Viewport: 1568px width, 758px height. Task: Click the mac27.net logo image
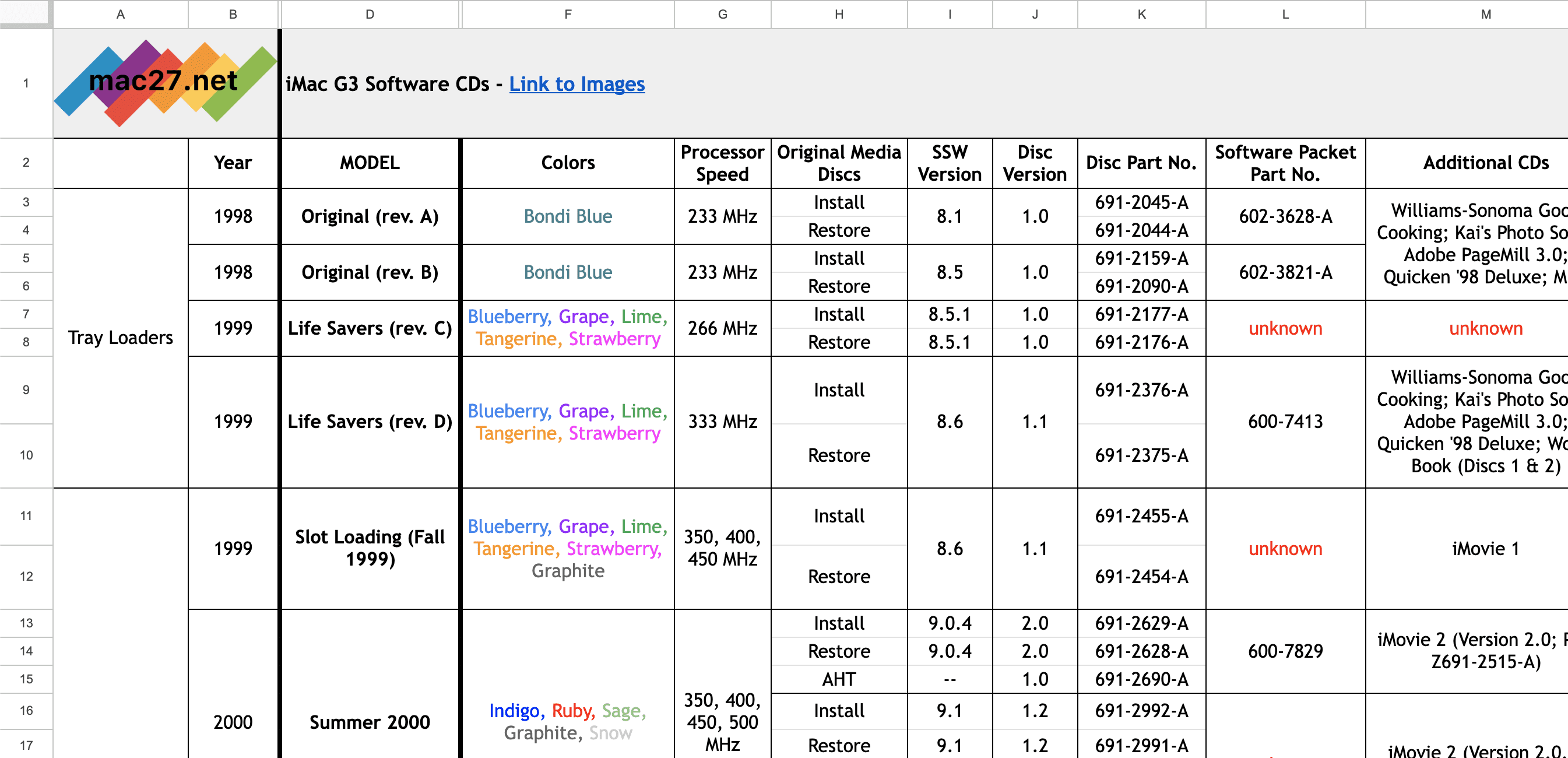[x=165, y=83]
